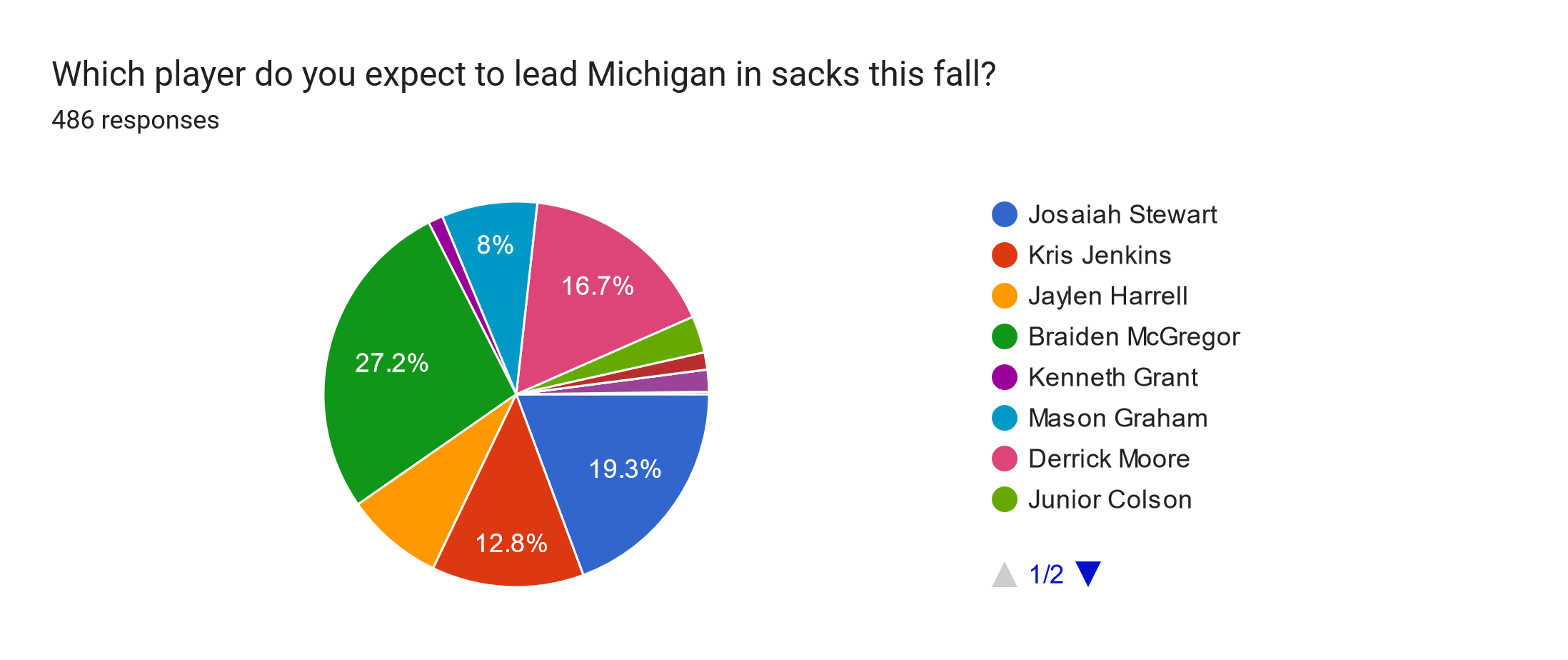This screenshot has height=660, width=1568.
Task: Click the purple Kenneth Grant legend dot
Action: 1004,377
